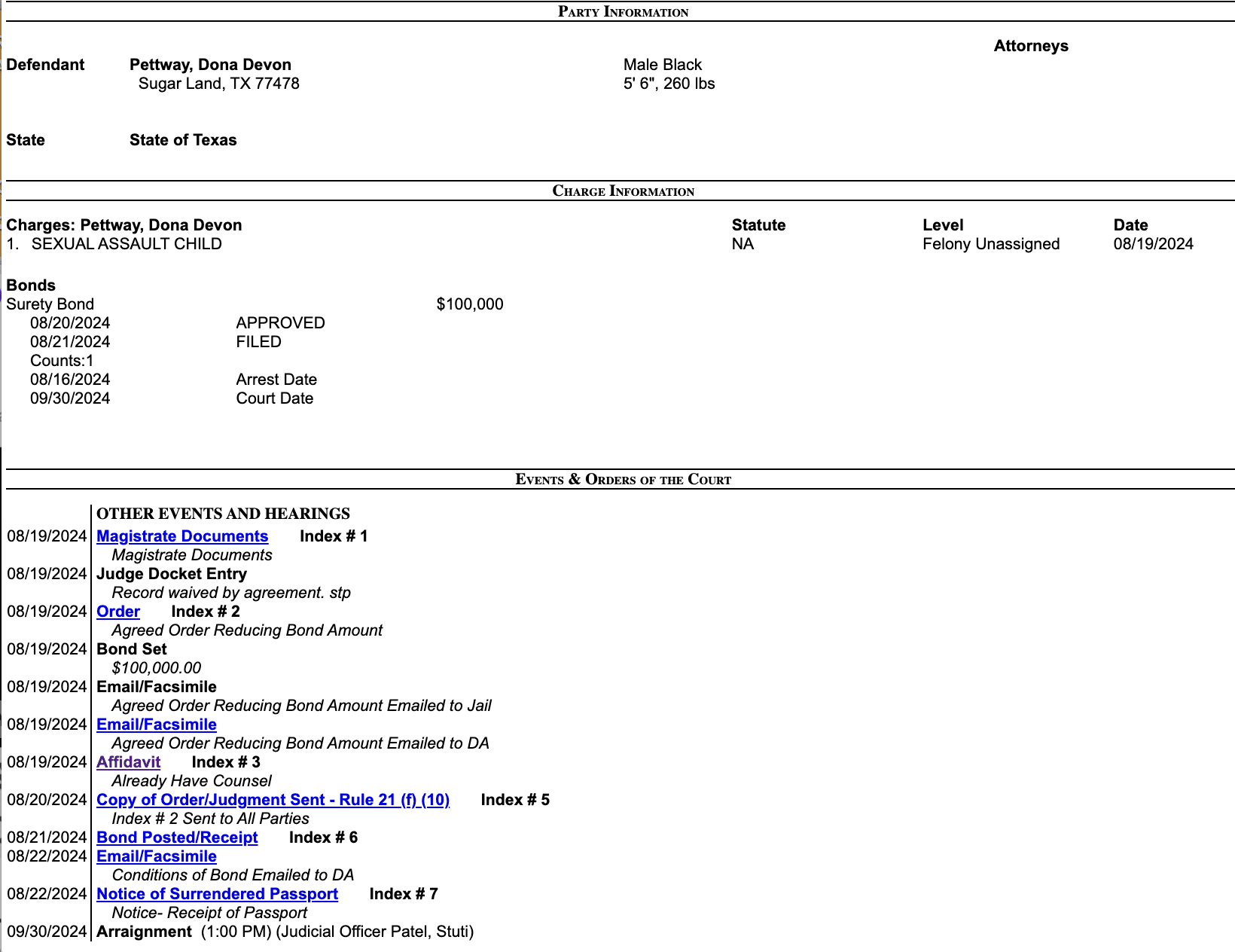This screenshot has width=1235, height=952.
Task: Click the $100,000 surety bond amount
Action: (x=470, y=304)
